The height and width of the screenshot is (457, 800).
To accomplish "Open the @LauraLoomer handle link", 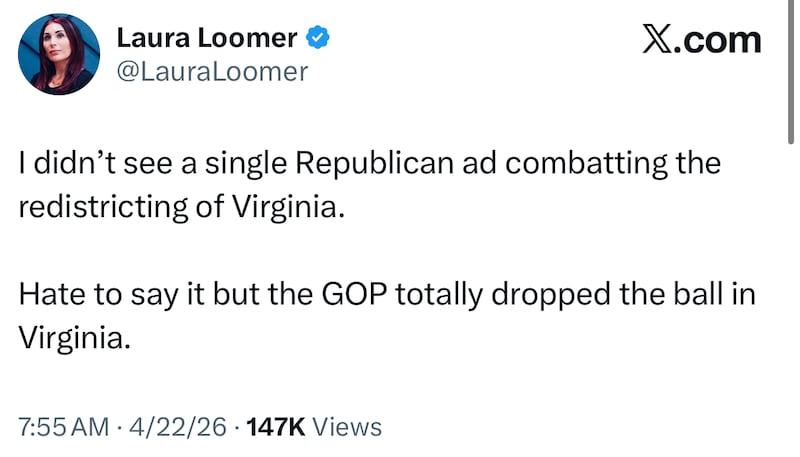I will pyautogui.click(x=212, y=71).
